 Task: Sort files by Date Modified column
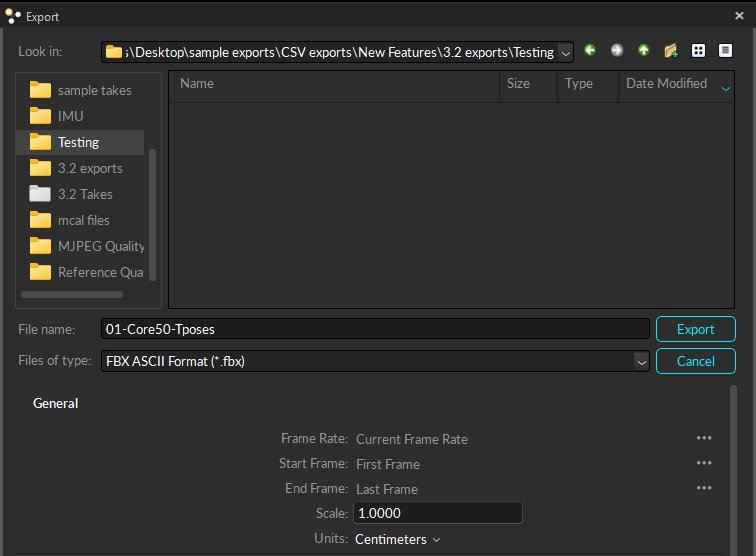(x=666, y=84)
